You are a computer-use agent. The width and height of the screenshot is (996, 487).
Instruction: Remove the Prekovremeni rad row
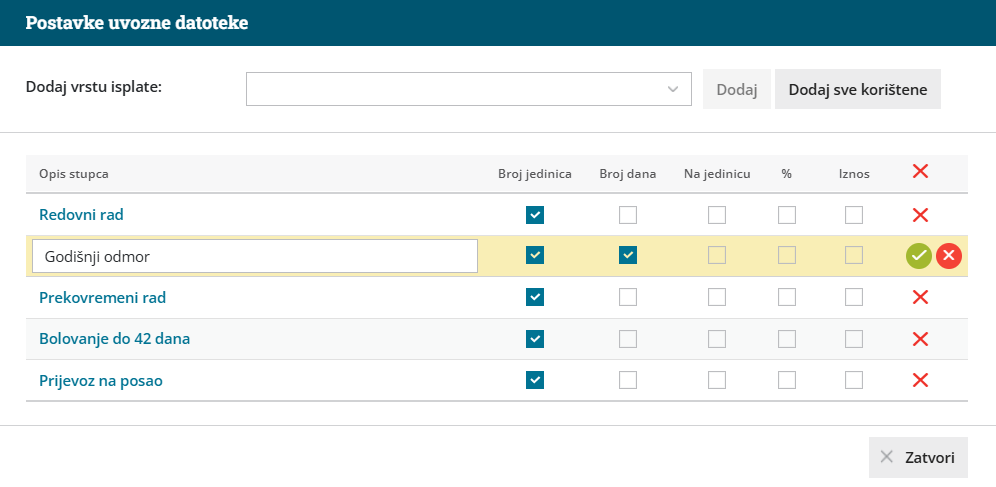point(921,297)
